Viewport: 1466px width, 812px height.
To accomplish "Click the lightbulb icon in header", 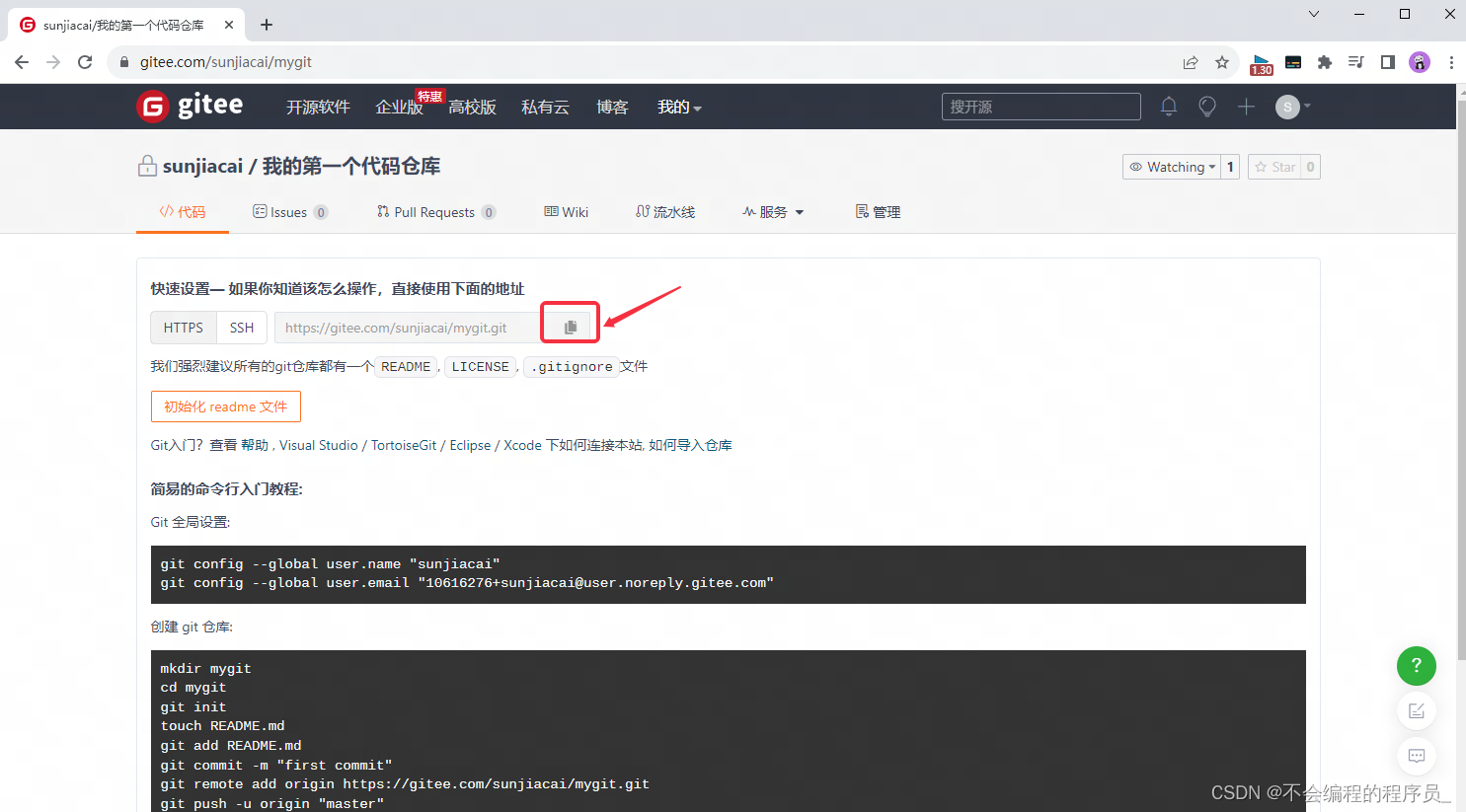I will click(x=1207, y=107).
